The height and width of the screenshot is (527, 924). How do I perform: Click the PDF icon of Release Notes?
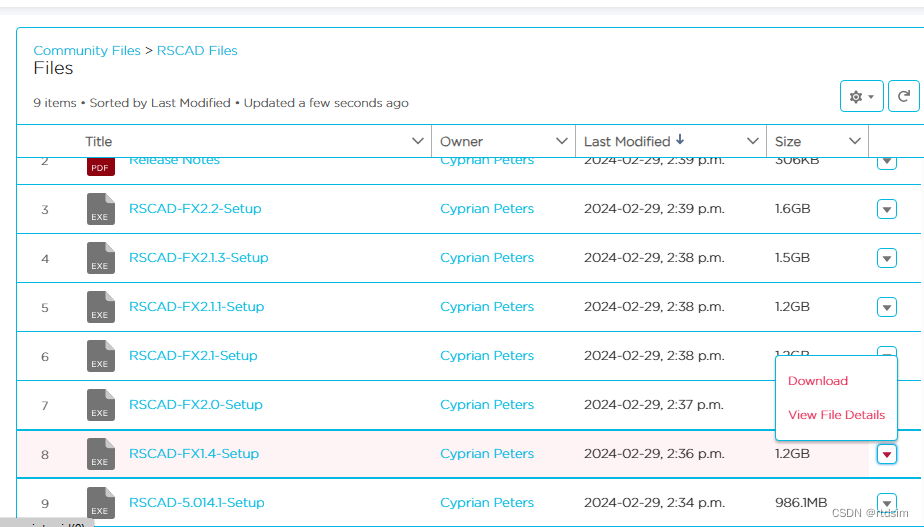tap(100, 167)
